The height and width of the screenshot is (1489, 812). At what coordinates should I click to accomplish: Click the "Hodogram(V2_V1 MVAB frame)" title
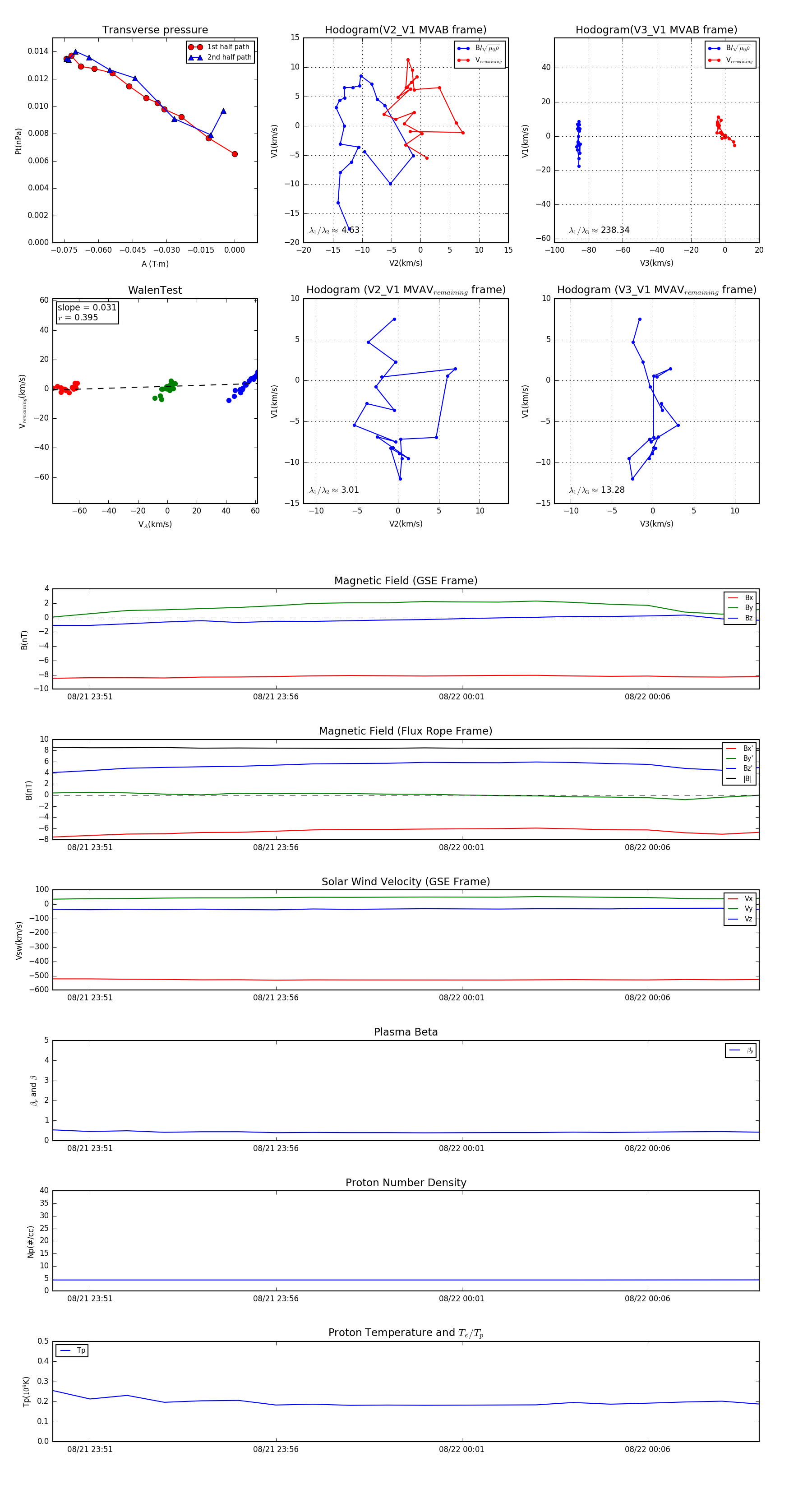coord(406,30)
